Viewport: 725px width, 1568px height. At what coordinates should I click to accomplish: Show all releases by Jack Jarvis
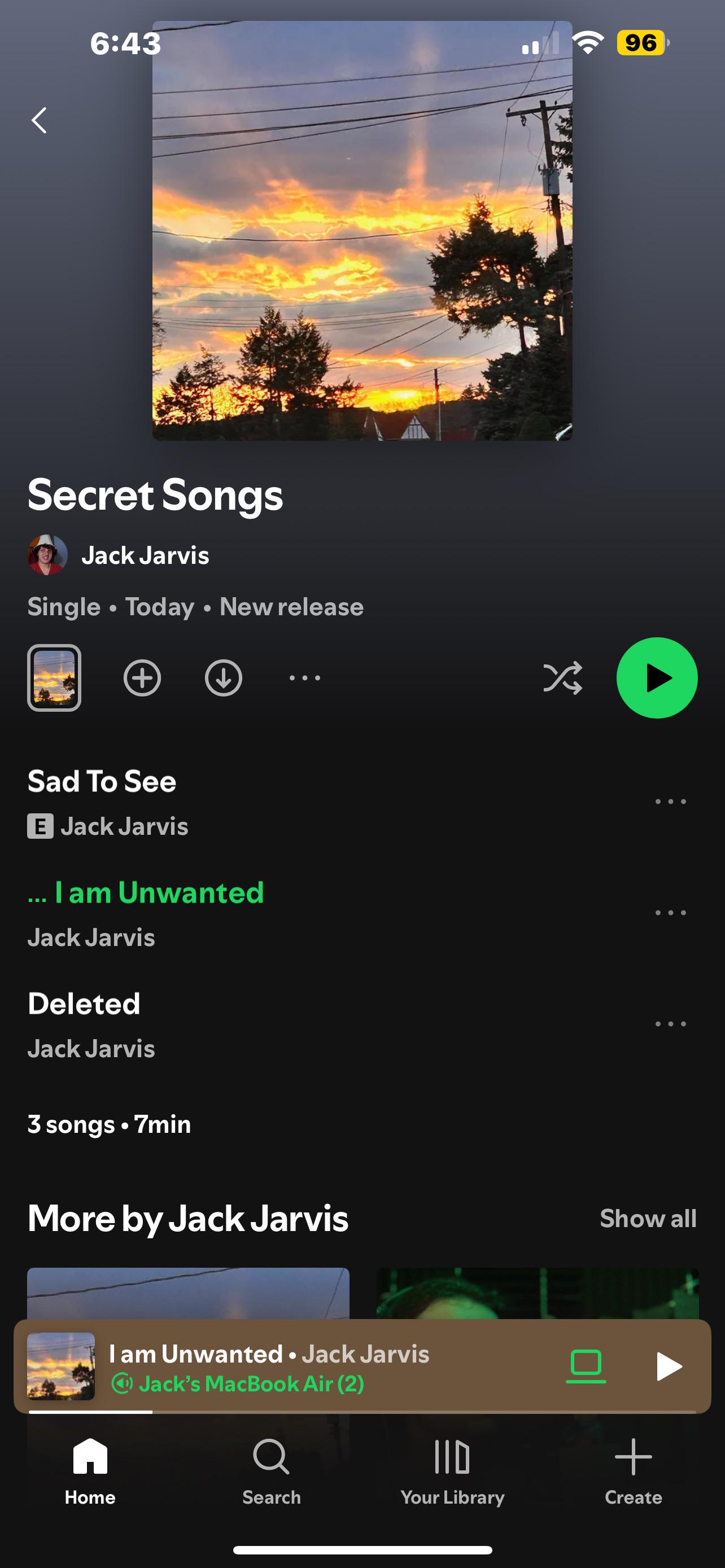(648, 1219)
